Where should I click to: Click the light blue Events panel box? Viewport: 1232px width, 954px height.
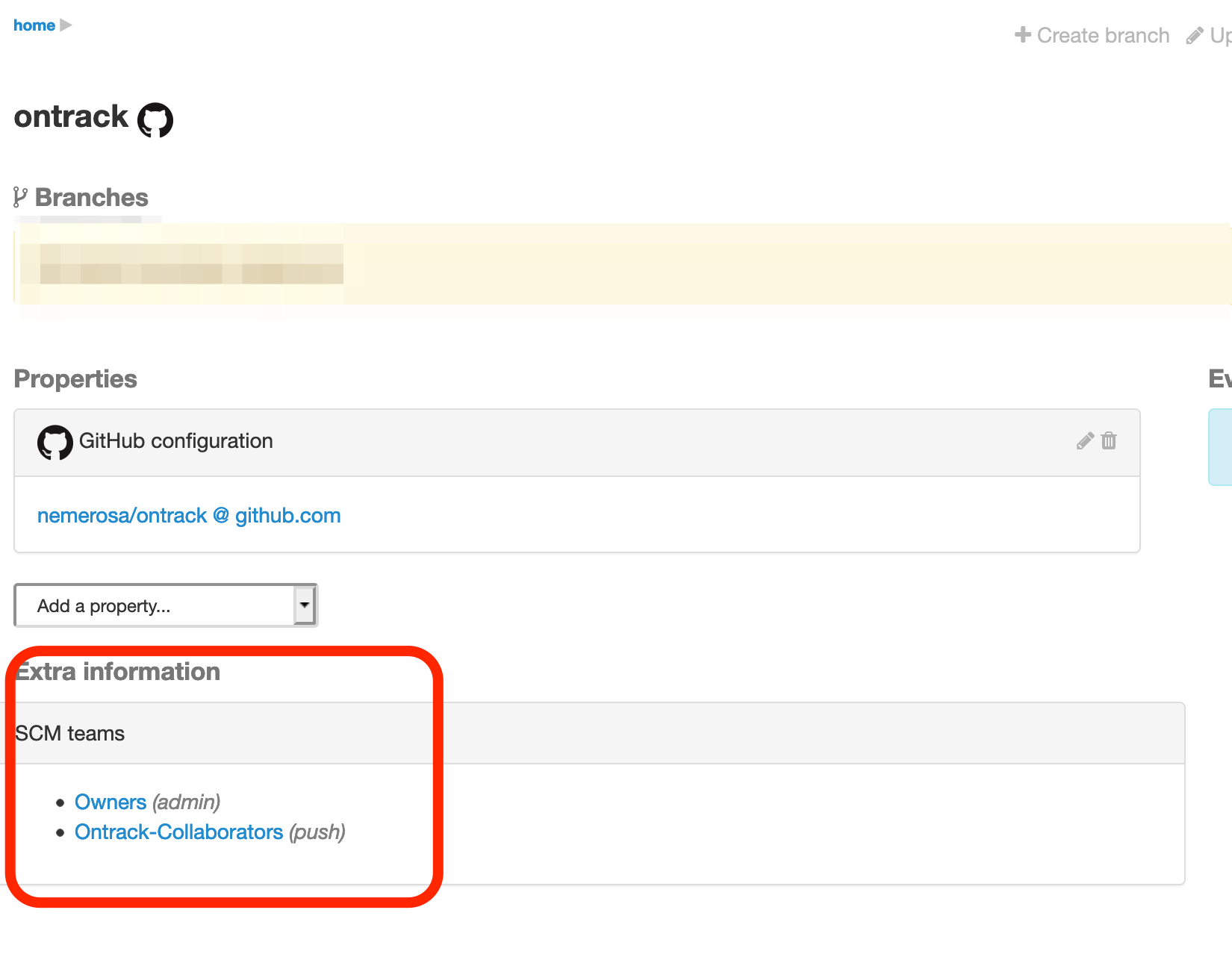click(1220, 447)
